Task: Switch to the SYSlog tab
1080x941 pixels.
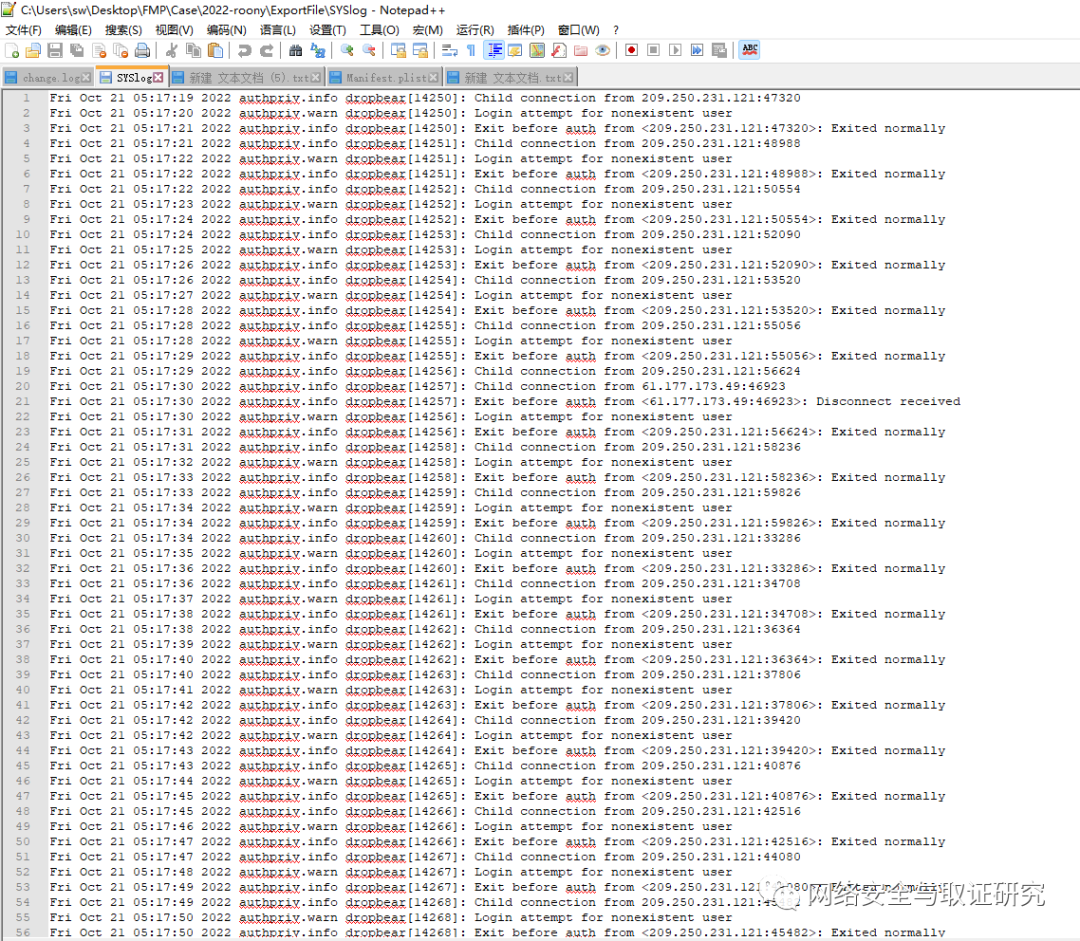Action: [x=131, y=78]
